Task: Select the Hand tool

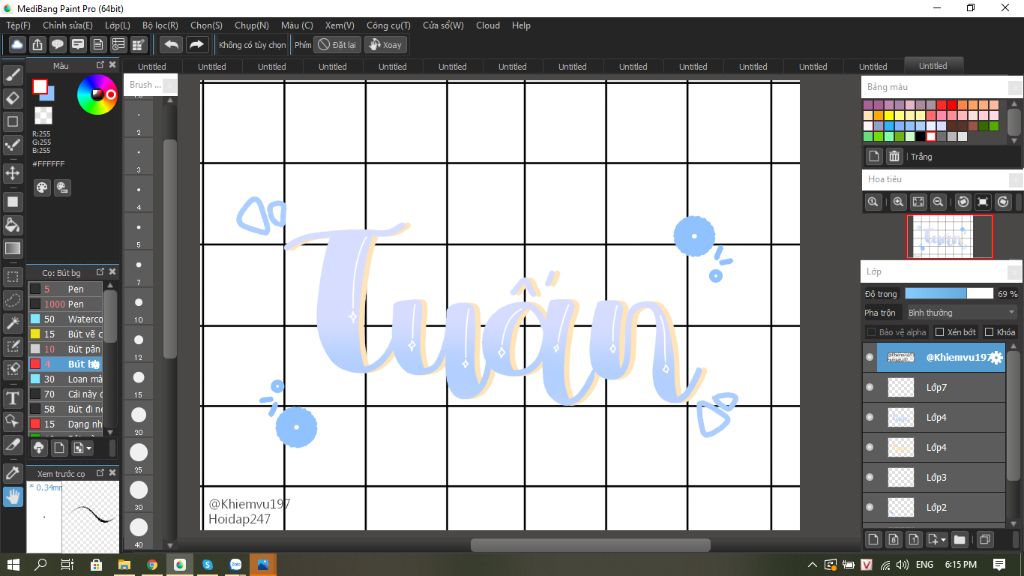Action: tap(12, 497)
